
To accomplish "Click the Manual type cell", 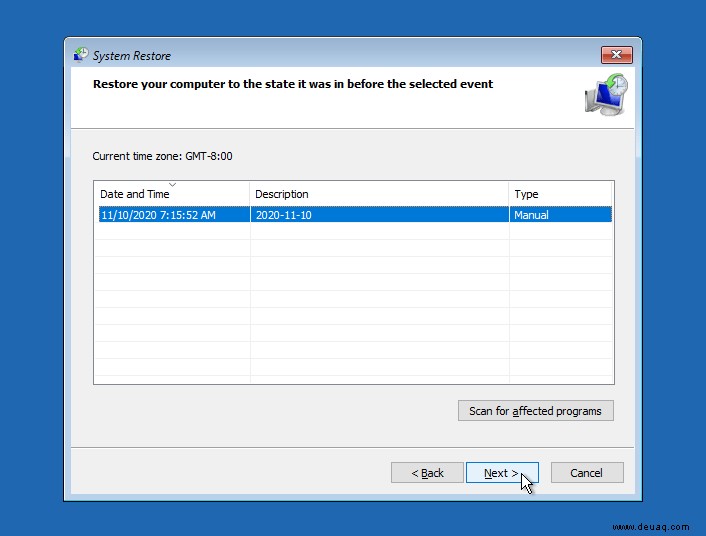I will coord(531,215).
